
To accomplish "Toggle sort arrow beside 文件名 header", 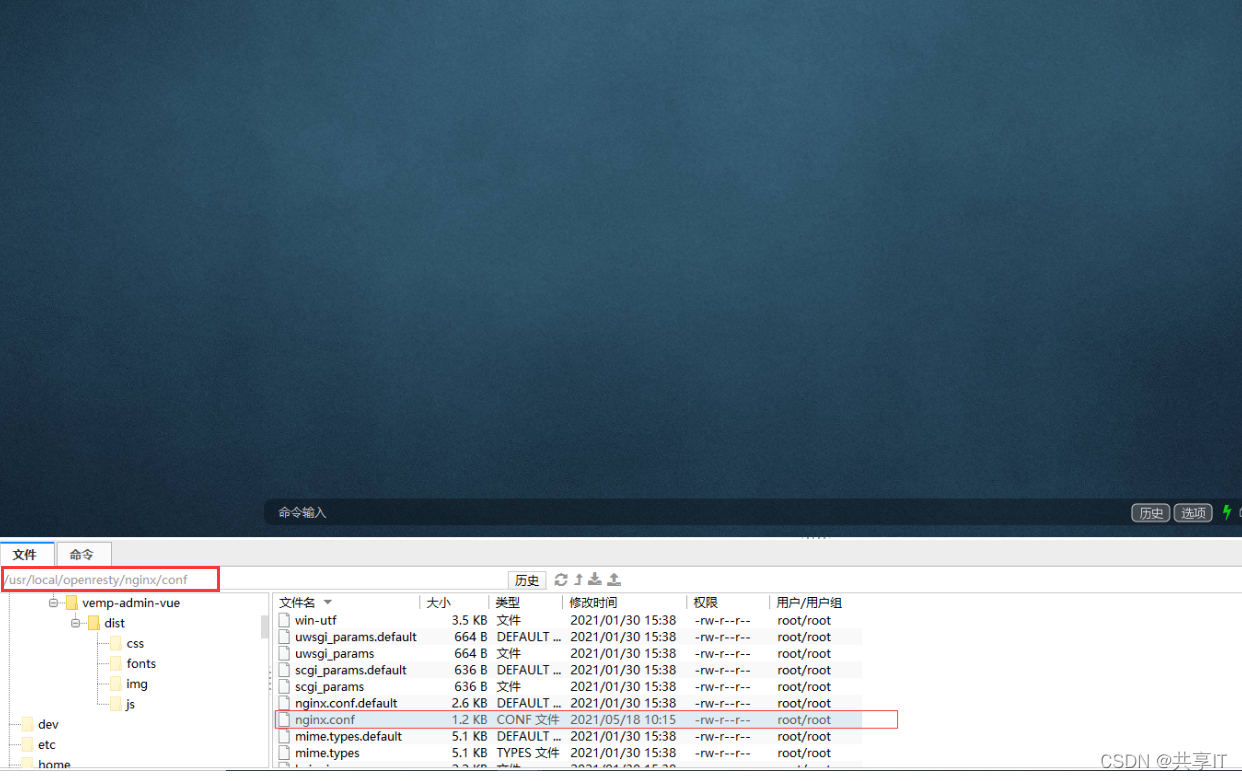I will tap(327, 603).
